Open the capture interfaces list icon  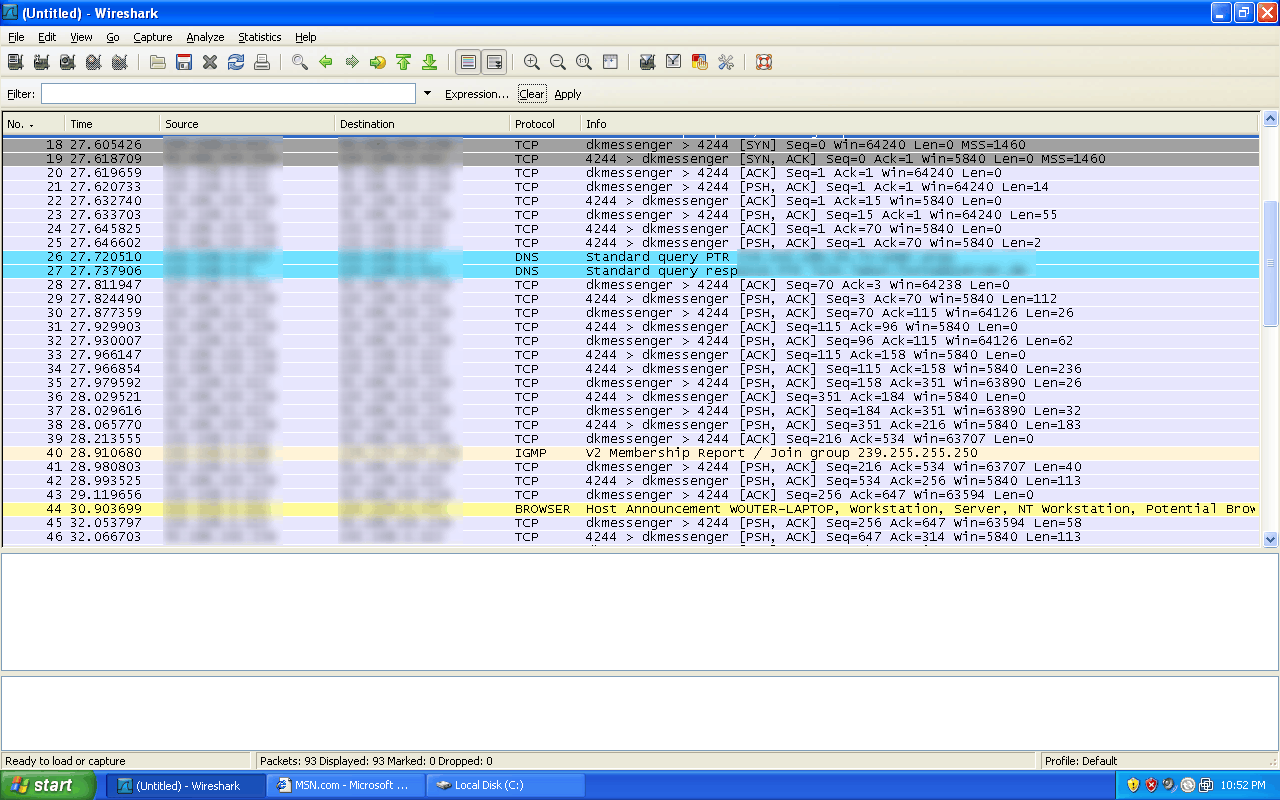(15, 62)
